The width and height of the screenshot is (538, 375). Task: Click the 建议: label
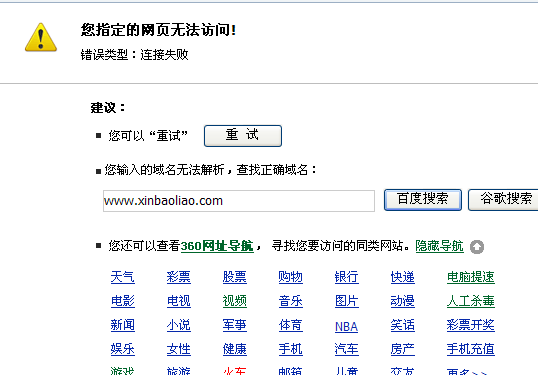point(108,108)
